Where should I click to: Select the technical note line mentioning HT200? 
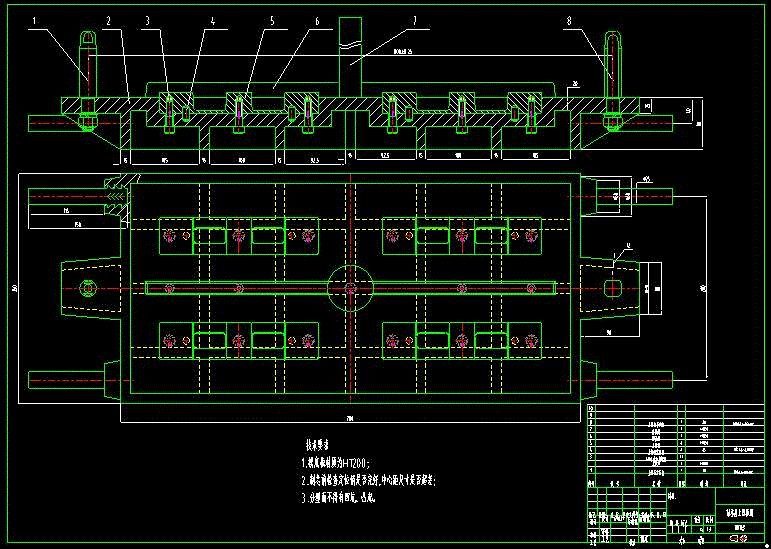(x=336, y=462)
